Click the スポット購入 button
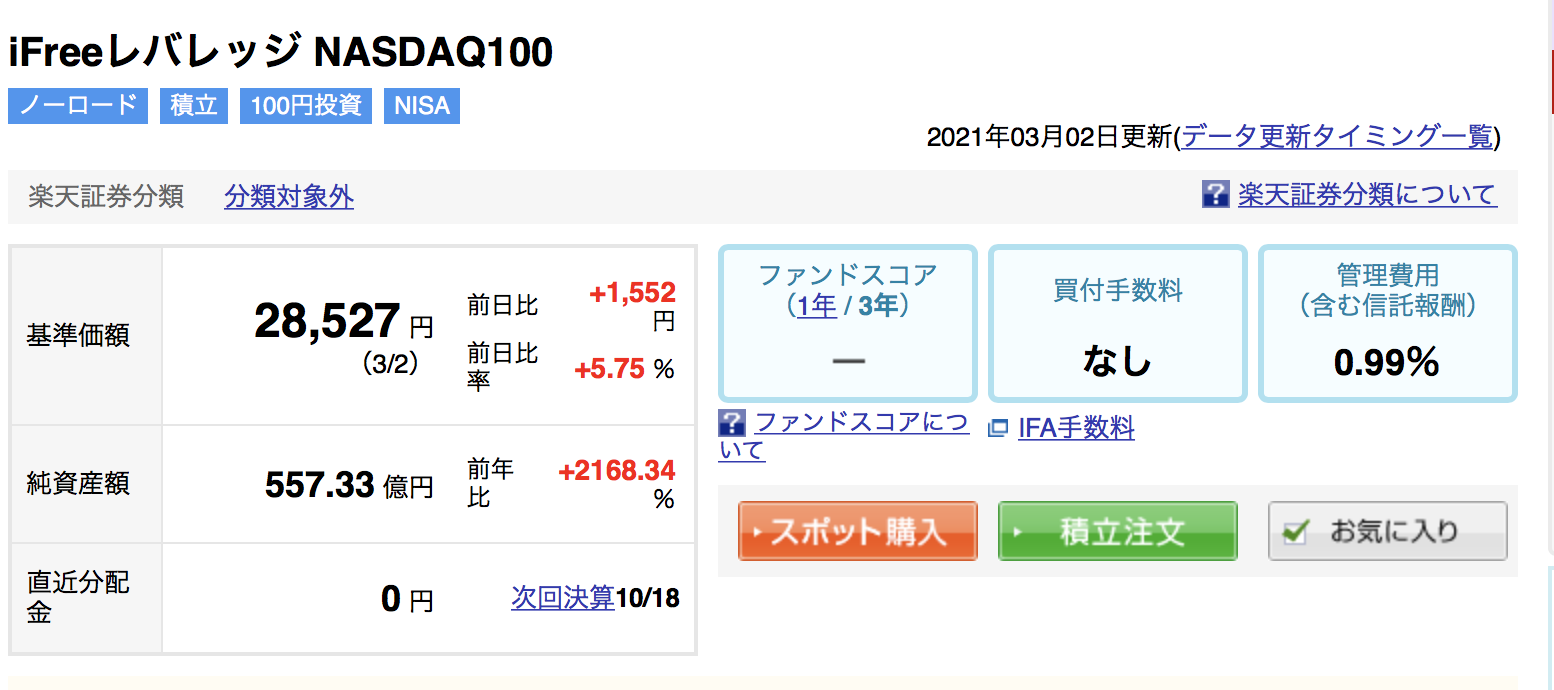 pos(858,531)
